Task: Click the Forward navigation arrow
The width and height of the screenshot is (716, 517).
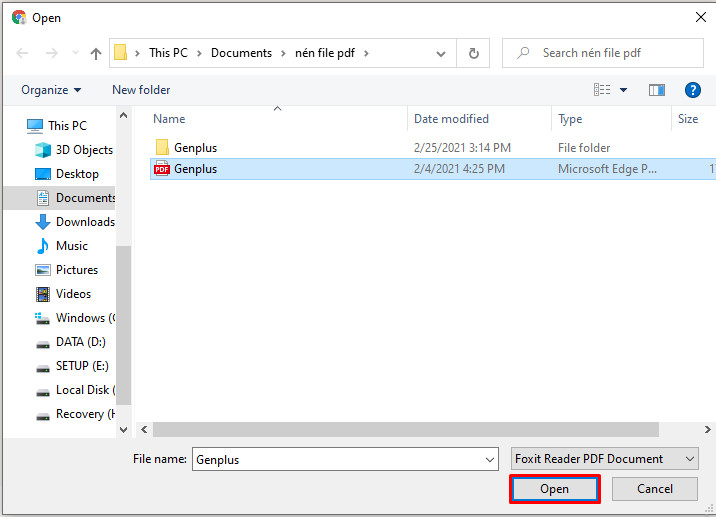Action: (x=52, y=53)
